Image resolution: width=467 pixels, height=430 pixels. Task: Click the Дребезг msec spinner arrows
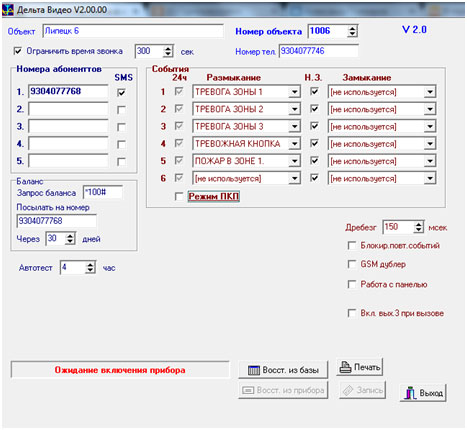(419, 227)
